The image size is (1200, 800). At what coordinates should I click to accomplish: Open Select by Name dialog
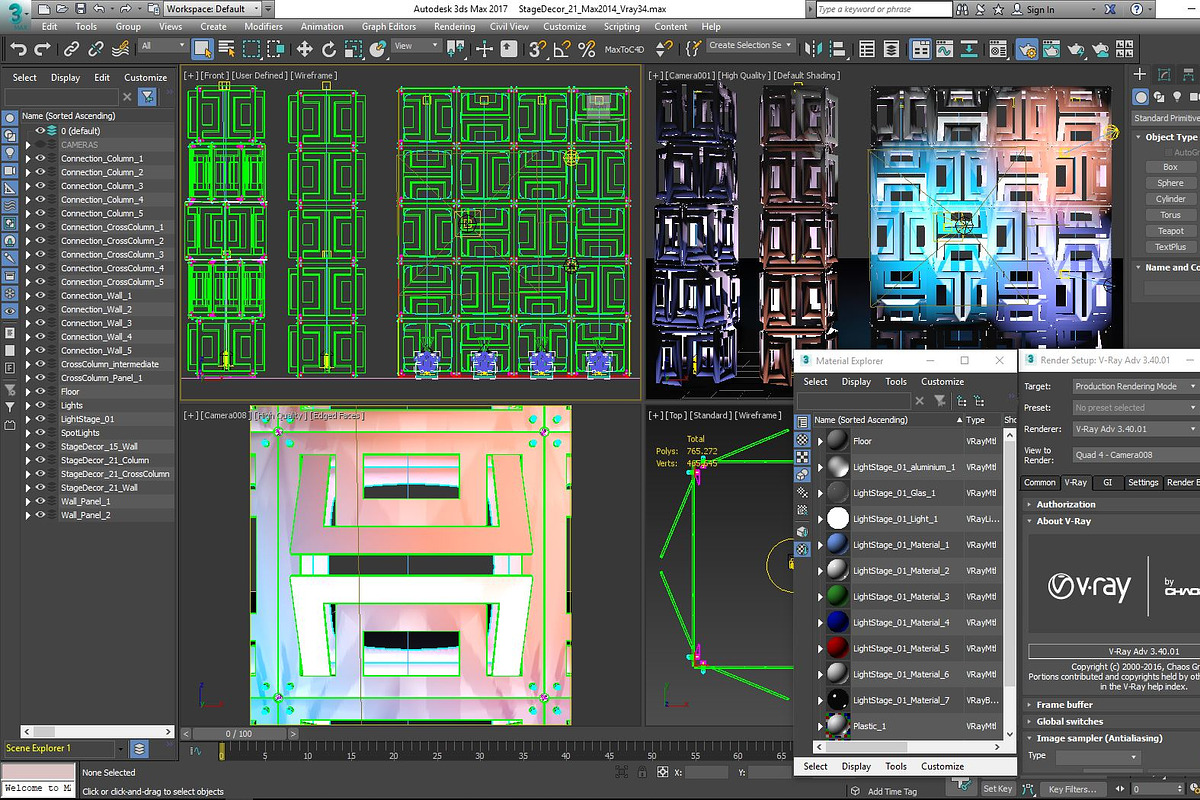(227, 48)
